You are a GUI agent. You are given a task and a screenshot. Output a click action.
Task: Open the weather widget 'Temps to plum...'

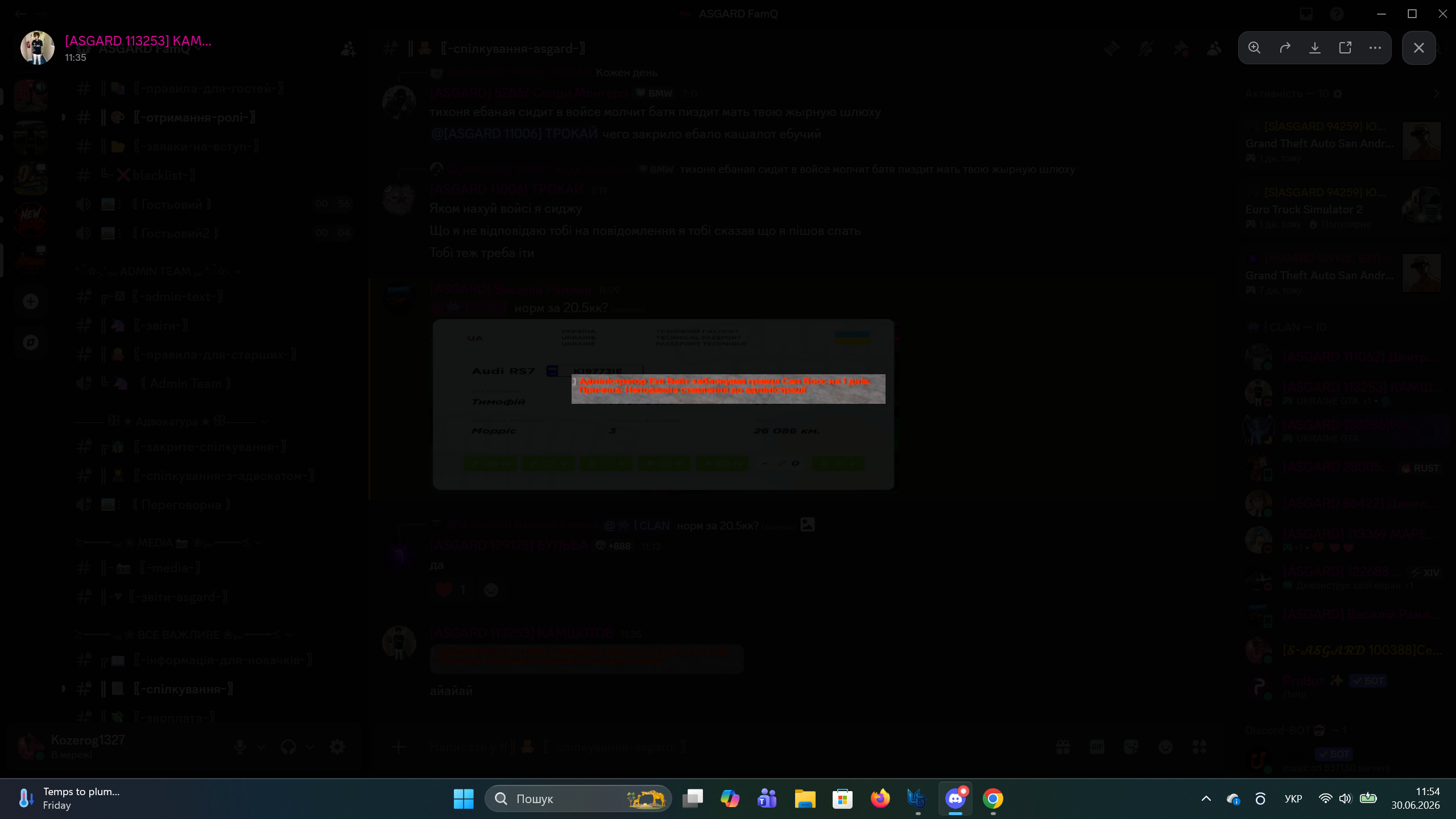point(69,799)
